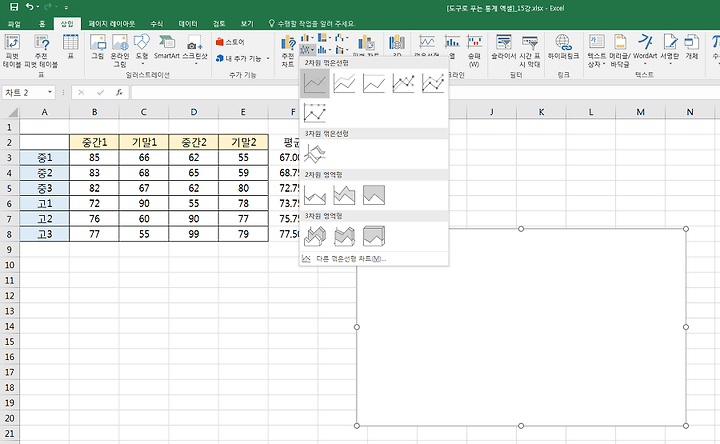Insert a PivotTable (피벗 테이블)
This screenshot has width=720, height=444.
pos(12,51)
